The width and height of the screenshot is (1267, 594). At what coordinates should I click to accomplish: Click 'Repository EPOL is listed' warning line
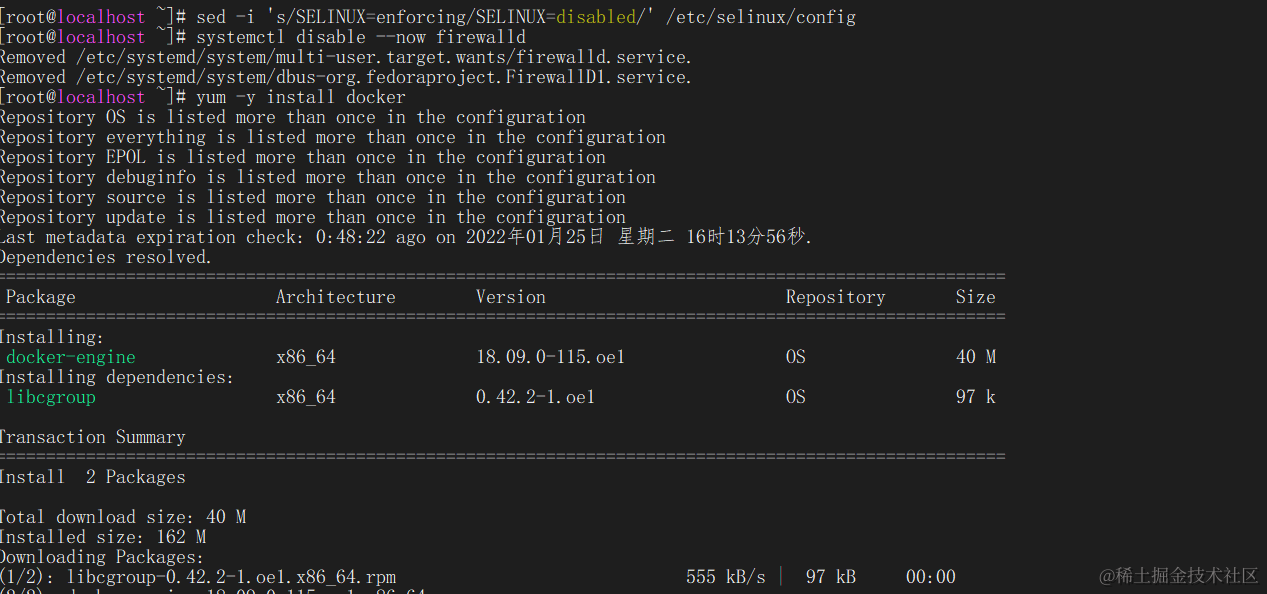point(303,157)
